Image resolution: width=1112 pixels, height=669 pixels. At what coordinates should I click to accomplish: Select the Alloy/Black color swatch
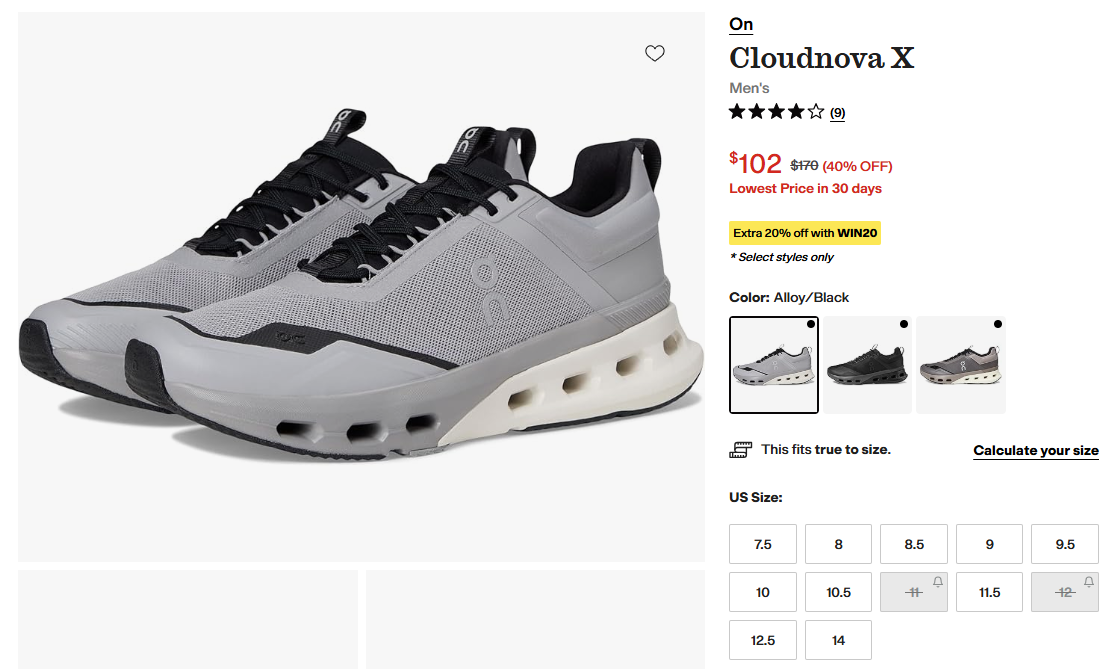coord(774,365)
